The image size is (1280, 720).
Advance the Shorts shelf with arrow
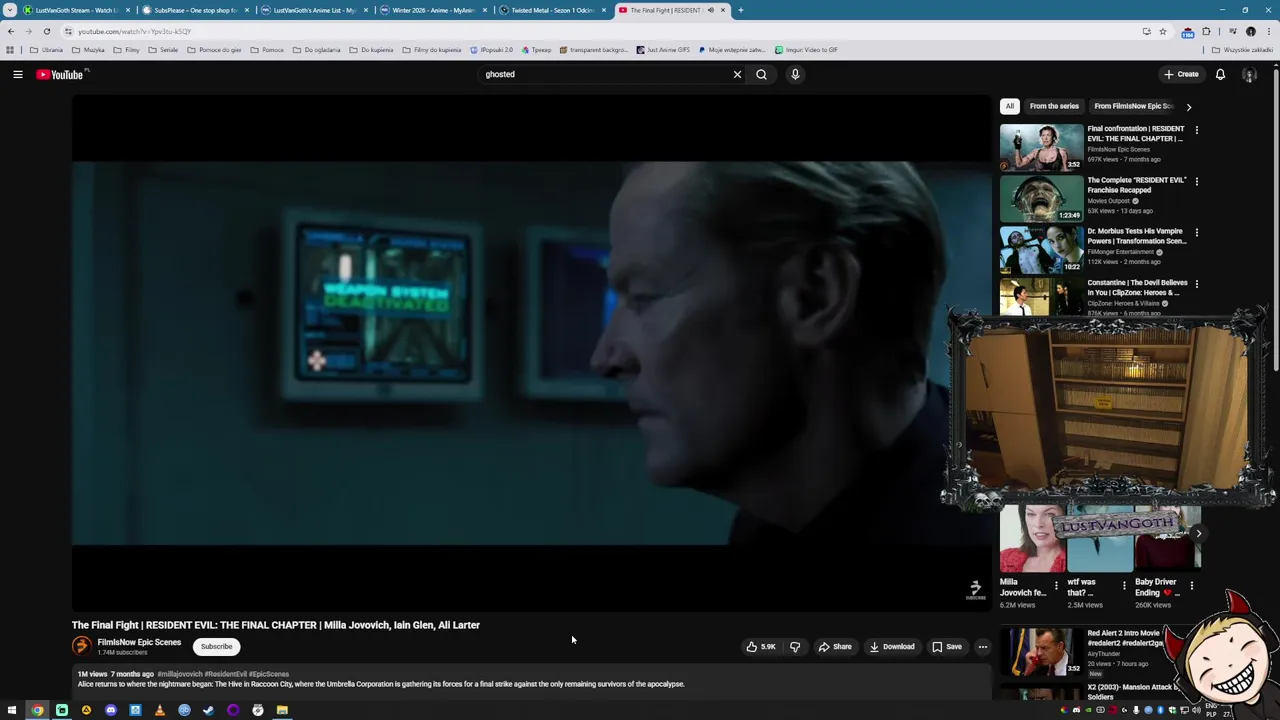[1198, 533]
